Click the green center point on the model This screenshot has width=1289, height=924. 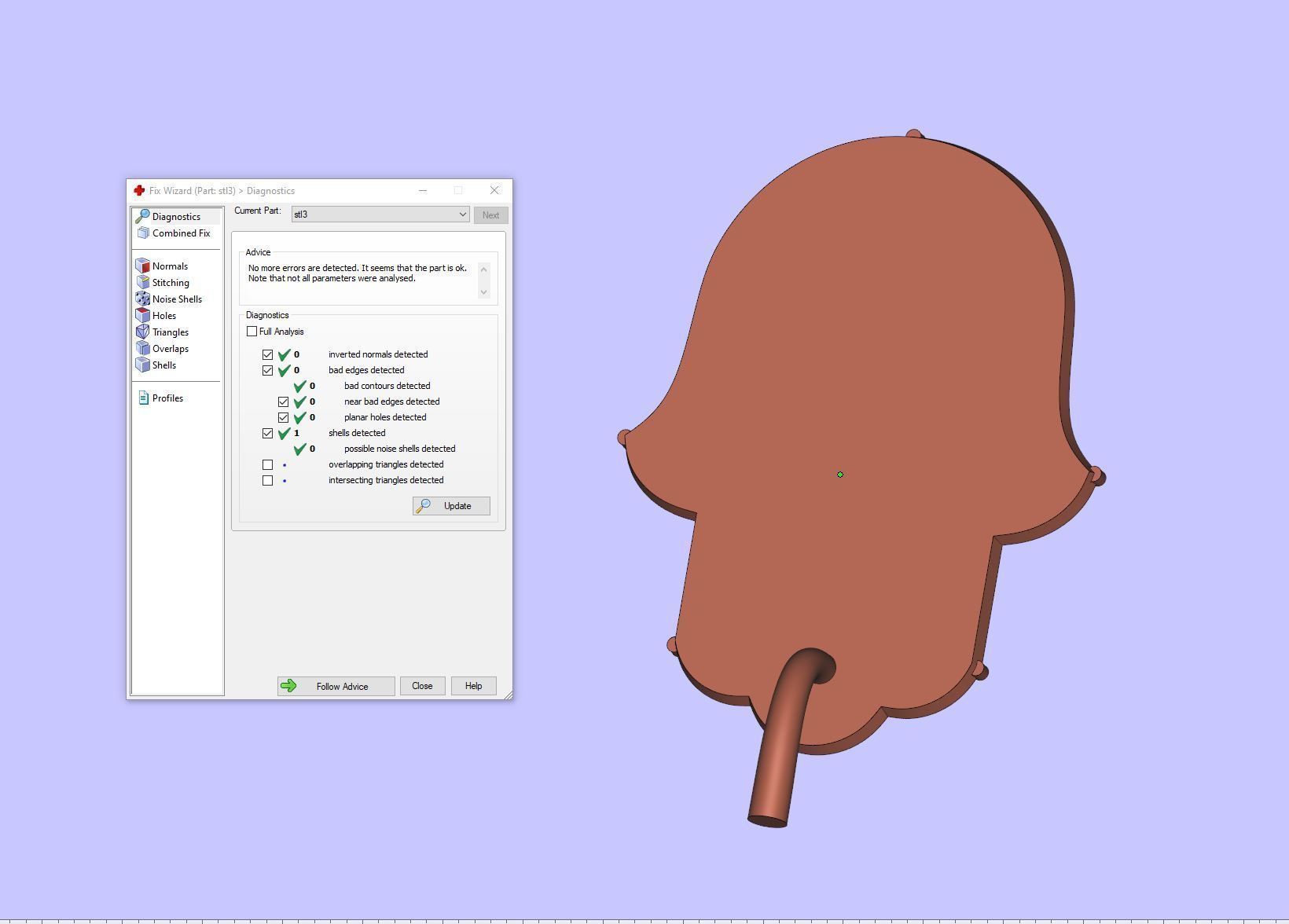point(840,475)
